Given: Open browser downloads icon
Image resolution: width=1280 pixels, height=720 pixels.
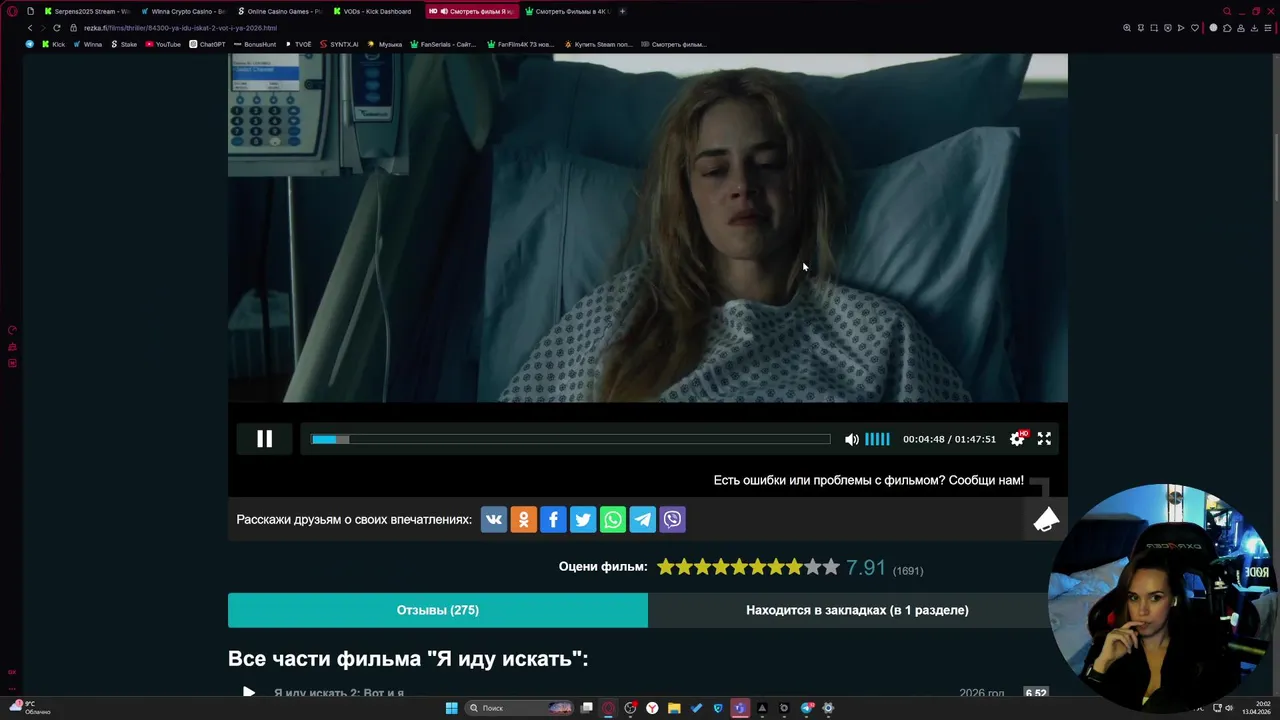Looking at the screenshot, I should pyautogui.click(x=1254, y=28).
